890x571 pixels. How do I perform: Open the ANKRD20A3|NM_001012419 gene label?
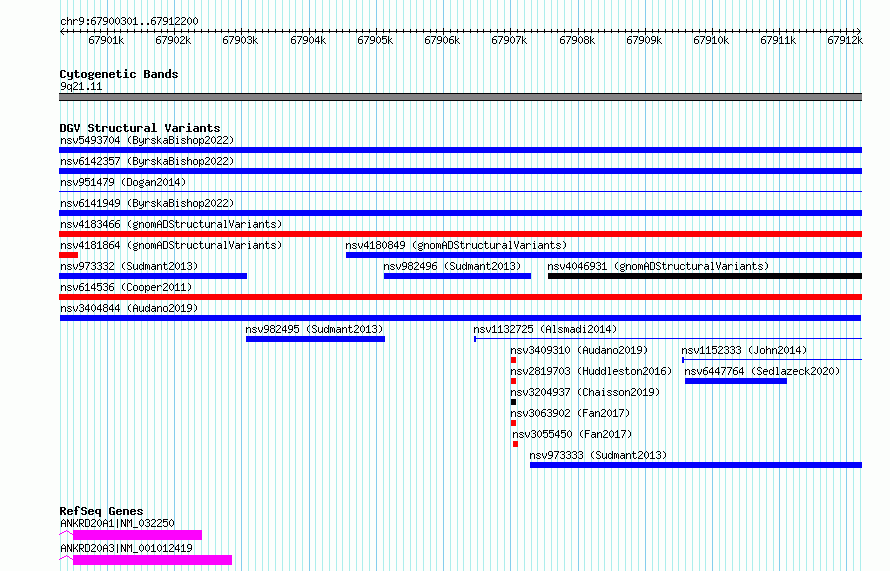pos(127,548)
